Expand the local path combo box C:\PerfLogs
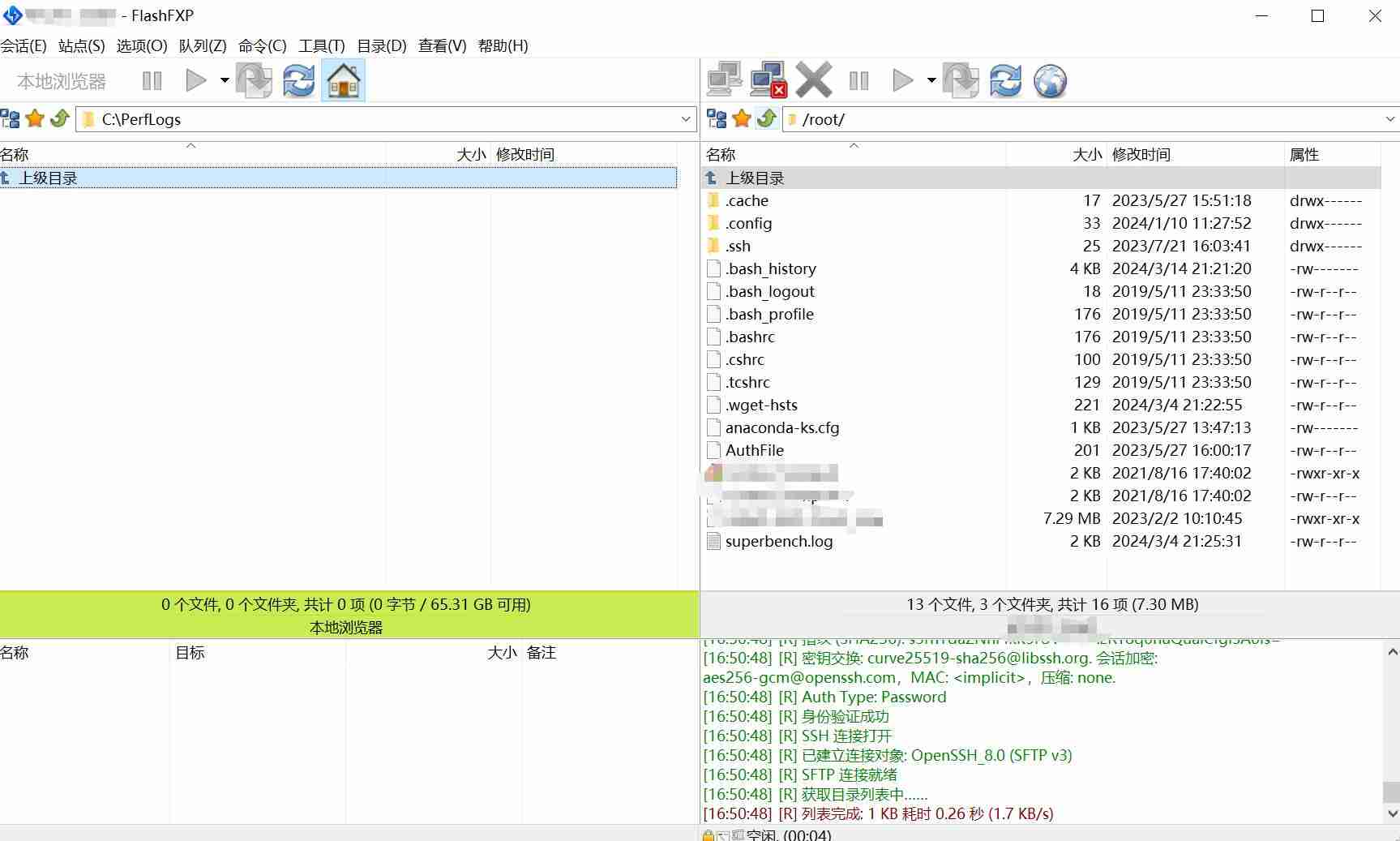 (x=685, y=119)
